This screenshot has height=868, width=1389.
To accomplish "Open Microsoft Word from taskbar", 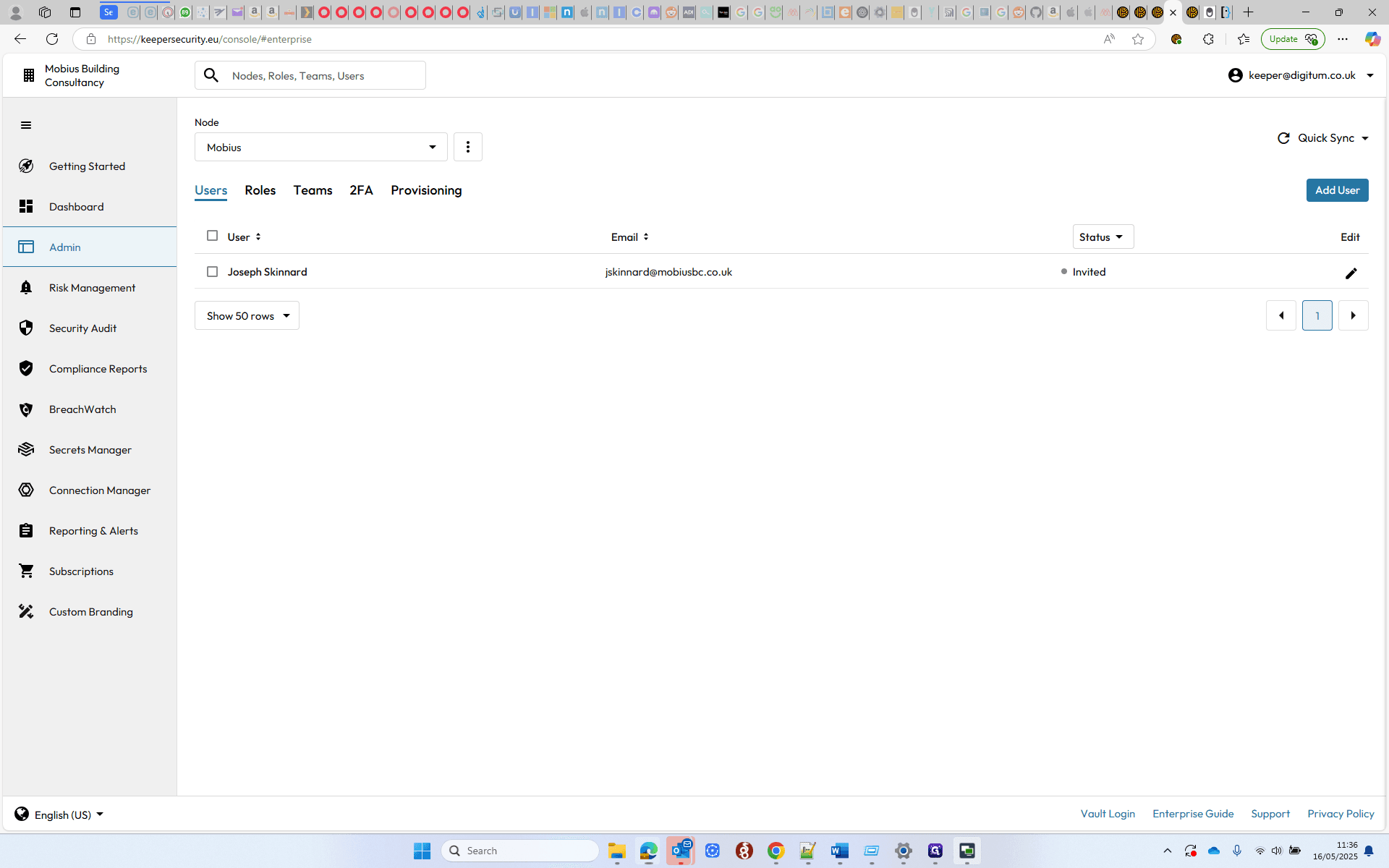I will pyautogui.click(x=839, y=851).
